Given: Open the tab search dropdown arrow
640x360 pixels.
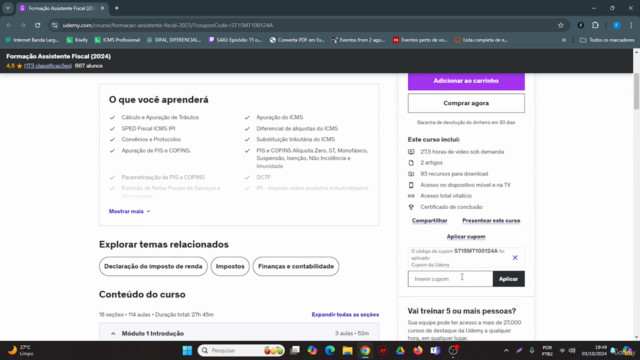Looking at the screenshot, I should 8,8.
